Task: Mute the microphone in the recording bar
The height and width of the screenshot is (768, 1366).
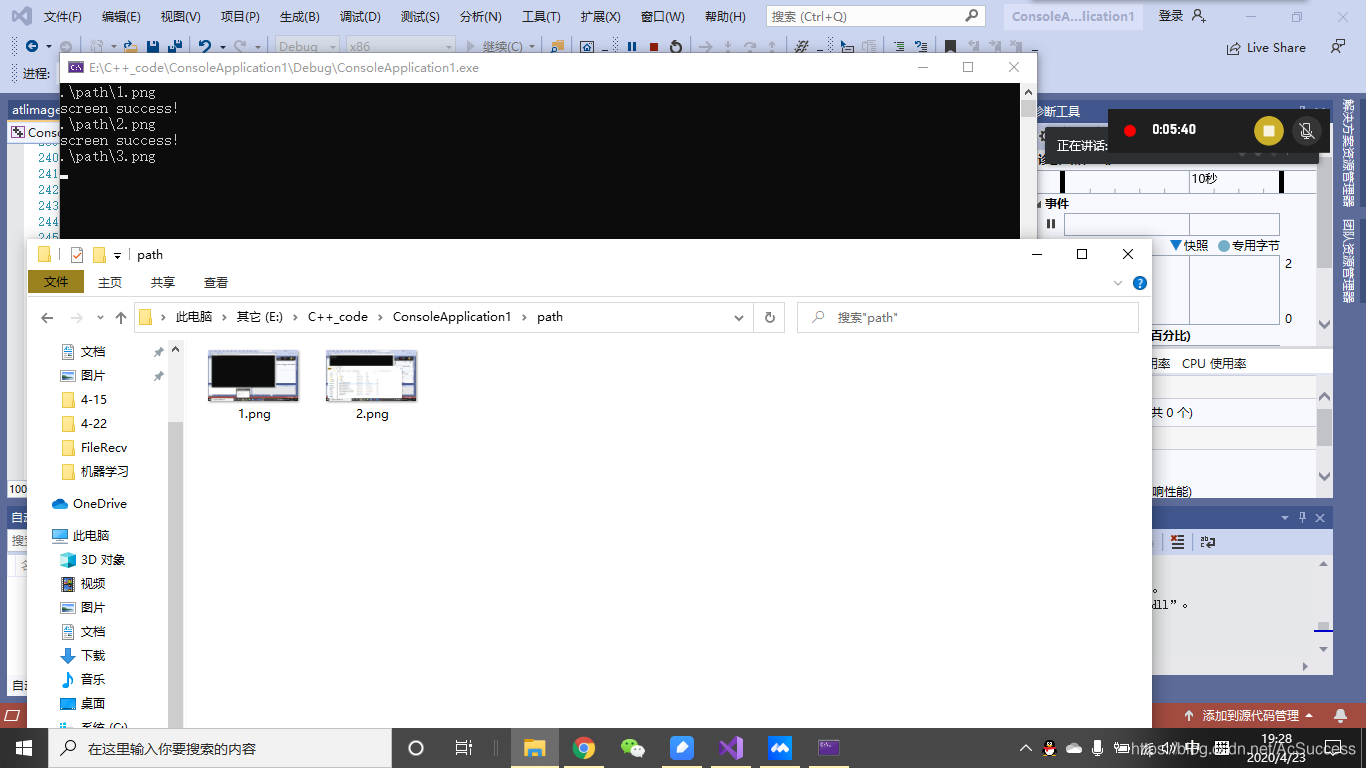Action: [x=1306, y=130]
